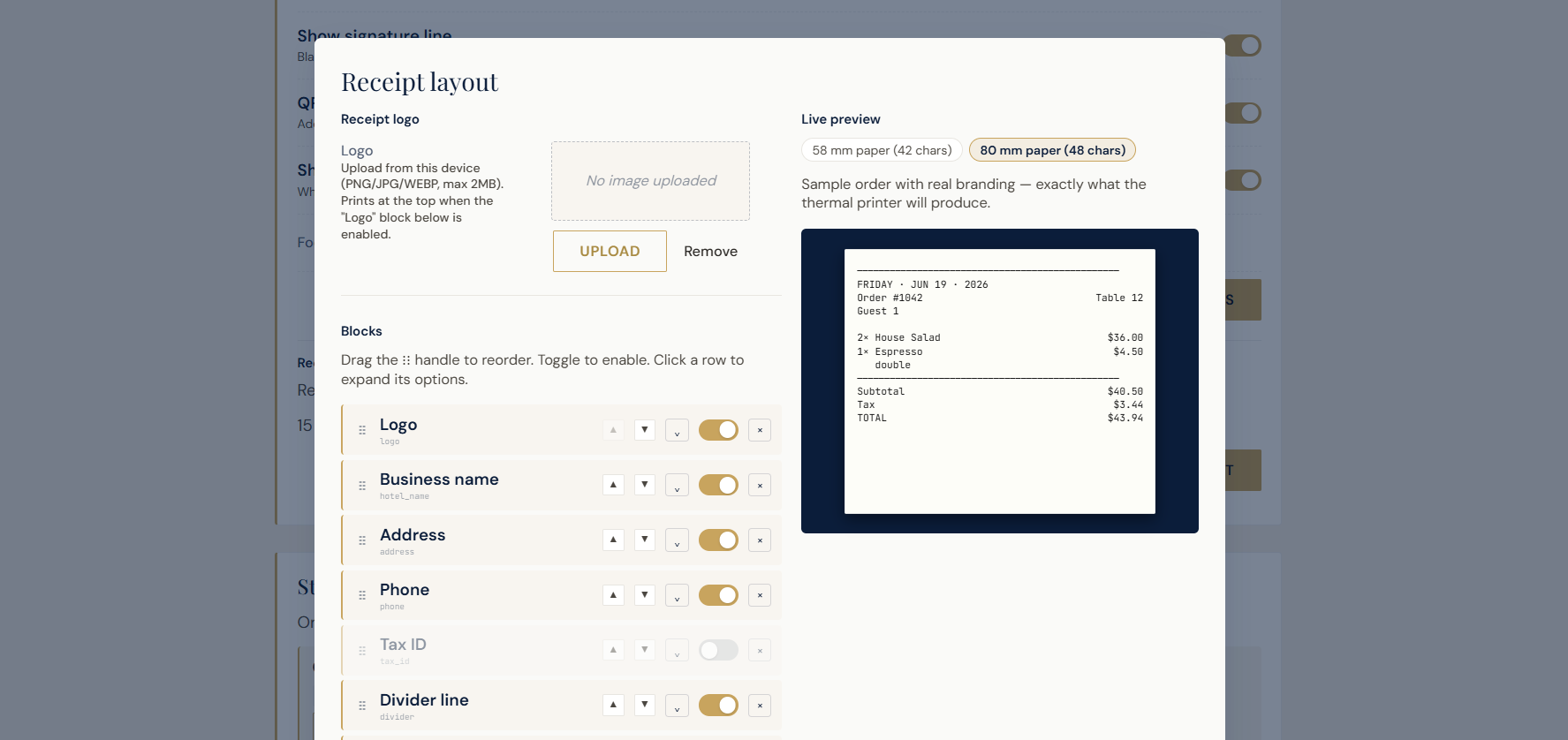Enable the Tax ID block toggle
Viewport: 1568px width, 740px height.
(x=718, y=650)
